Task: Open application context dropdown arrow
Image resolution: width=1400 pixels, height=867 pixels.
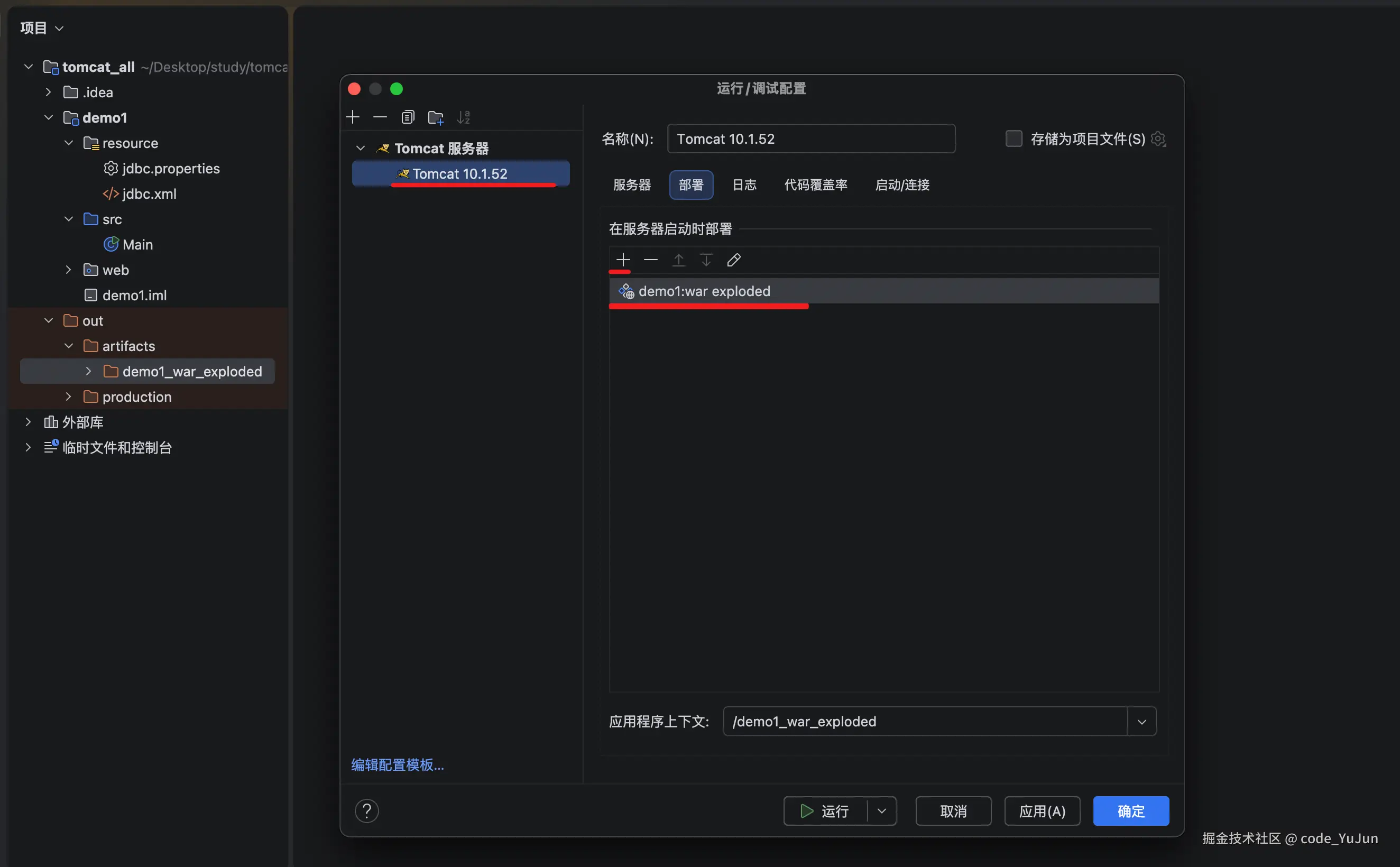Action: tap(1141, 721)
